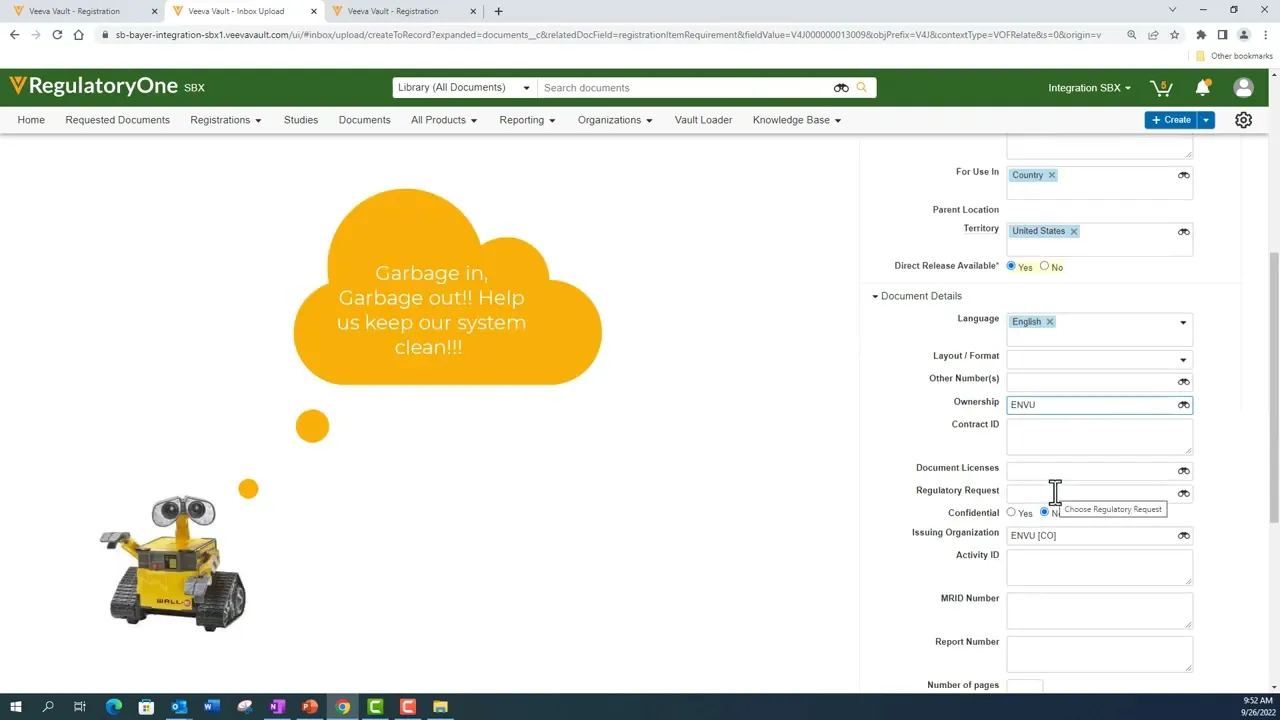The width and height of the screenshot is (1280, 720).
Task: Remove the Country tag from For Use In
Action: pyautogui.click(x=1051, y=175)
